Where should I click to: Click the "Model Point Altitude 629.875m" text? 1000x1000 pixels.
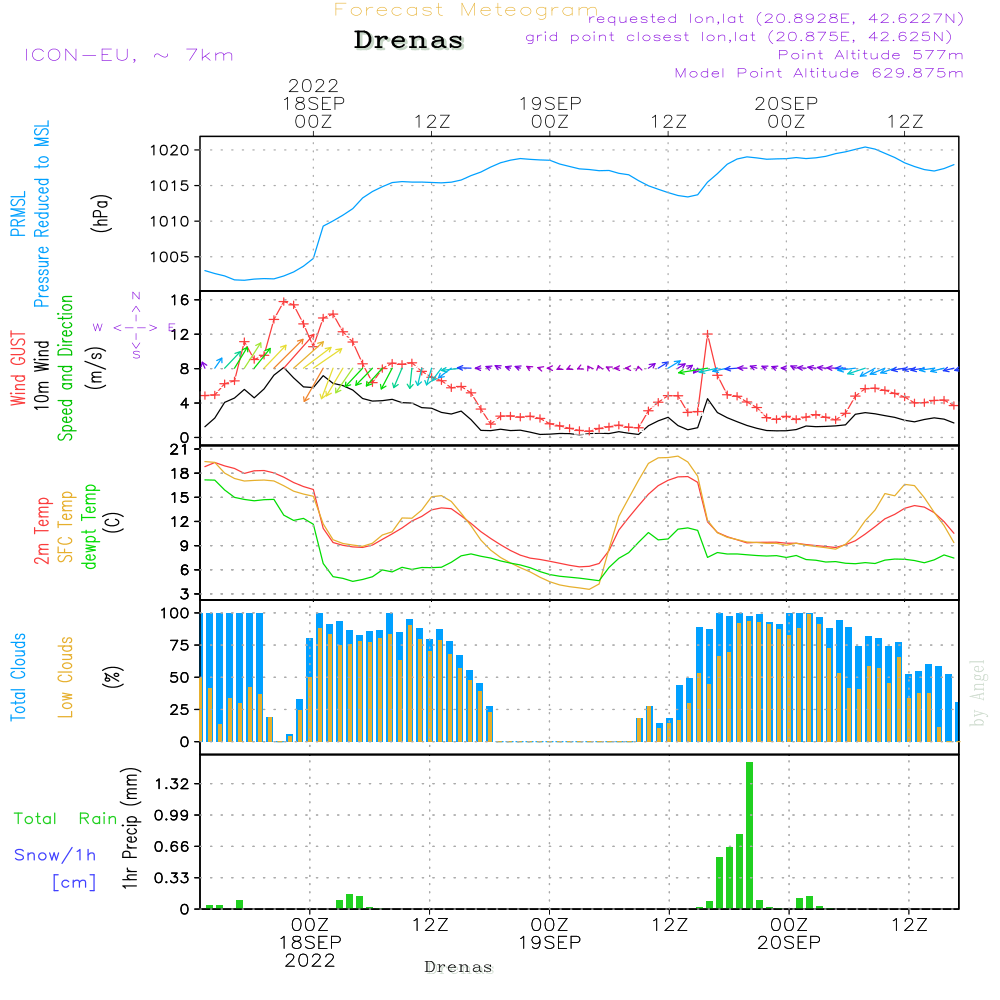click(x=819, y=73)
